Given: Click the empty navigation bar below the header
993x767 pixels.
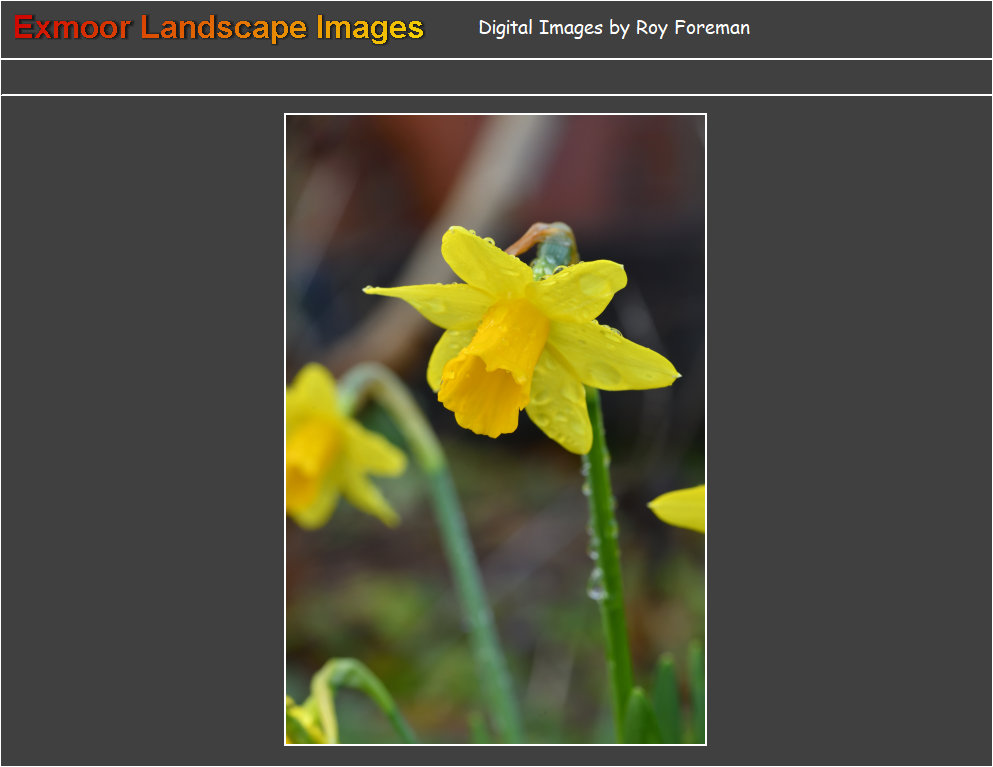Looking at the screenshot, I should 496,77.
